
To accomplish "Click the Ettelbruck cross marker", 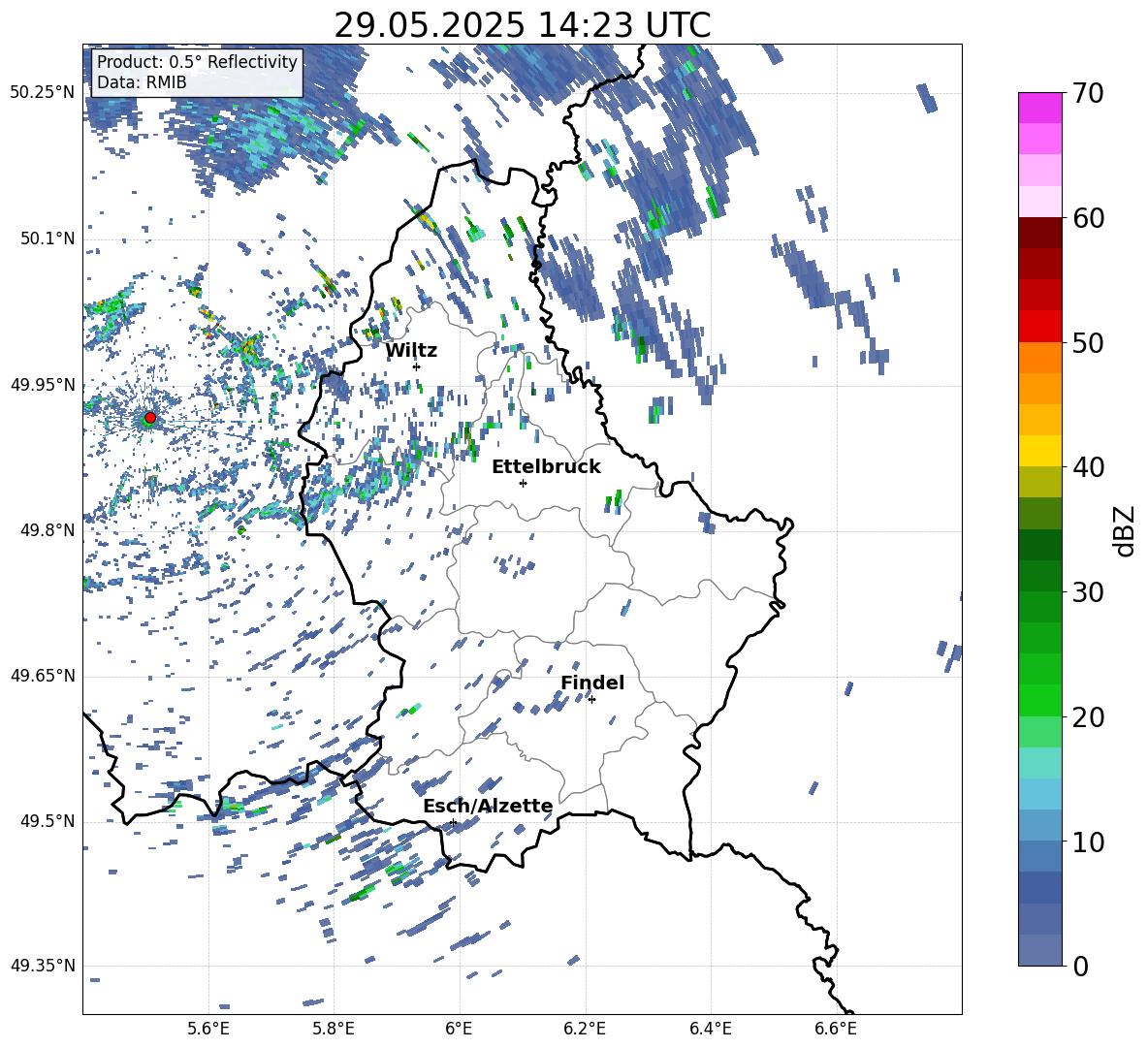I will [523, 483].
